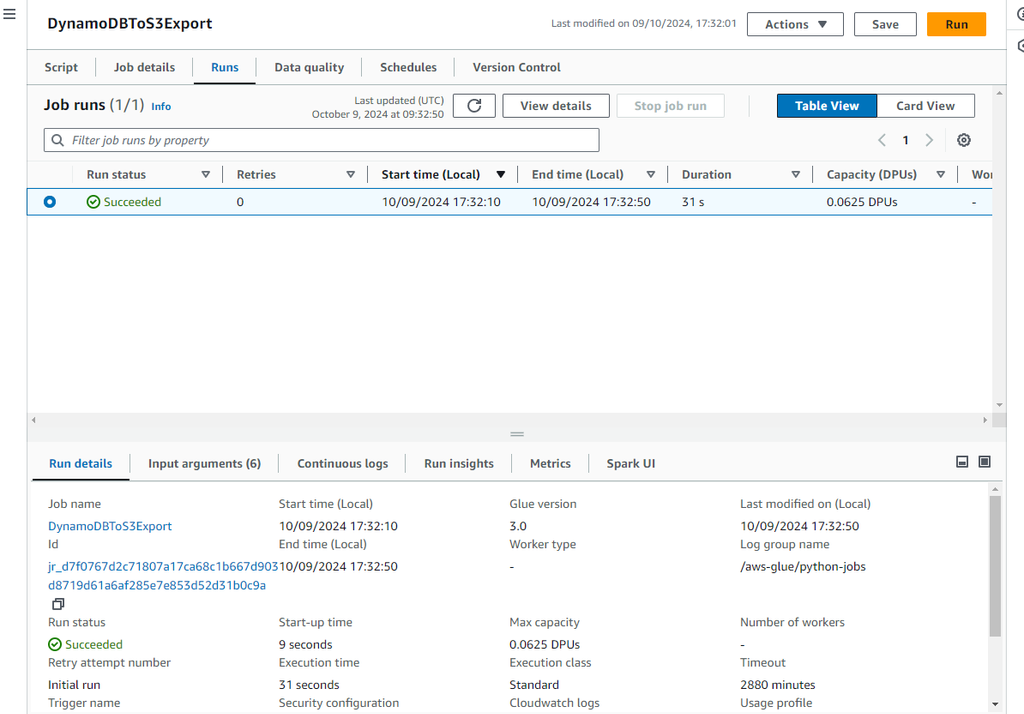Click the orange Run button
The width and height of the screenshot is (1024, 714).
[956, 24]
